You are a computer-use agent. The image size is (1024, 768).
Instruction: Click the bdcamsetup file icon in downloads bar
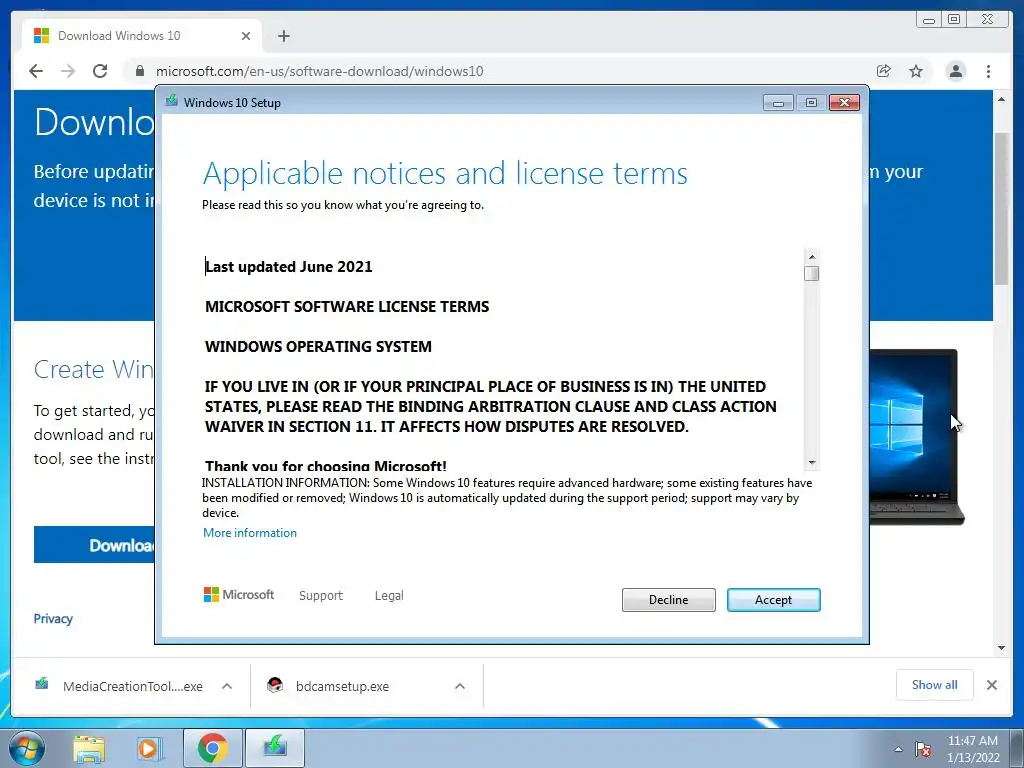click(275, 684)
